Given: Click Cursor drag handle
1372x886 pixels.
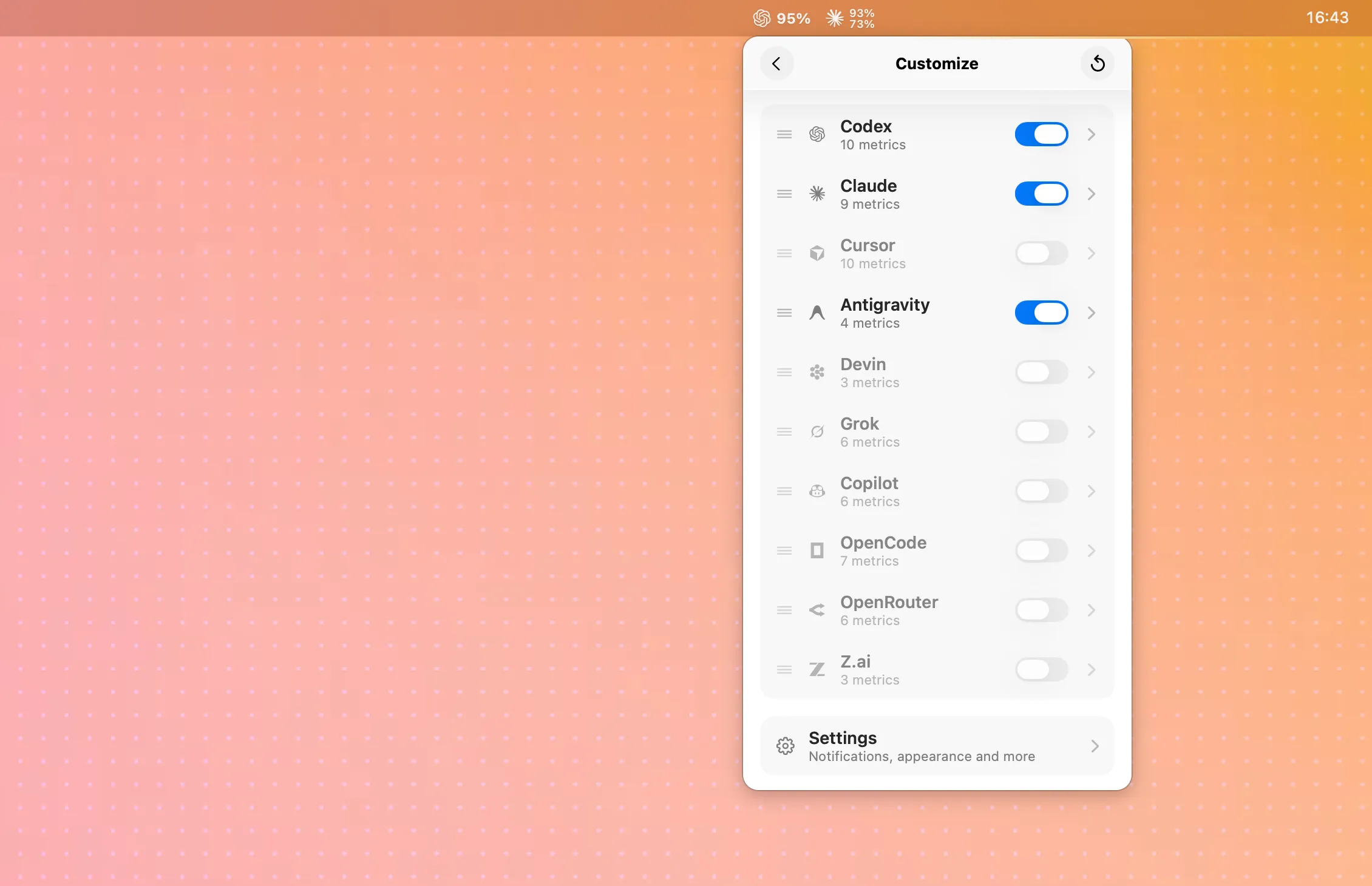Looking at the screenshot, I should pos(784,253).
